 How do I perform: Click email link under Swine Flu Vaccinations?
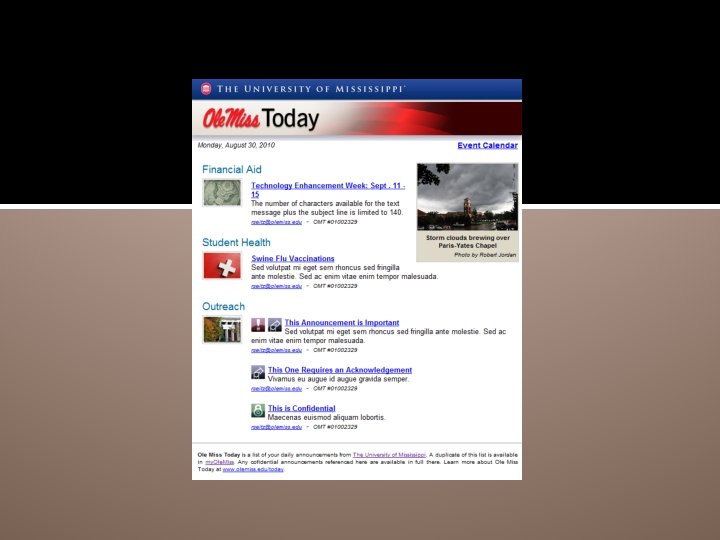[x=276, y=286]
